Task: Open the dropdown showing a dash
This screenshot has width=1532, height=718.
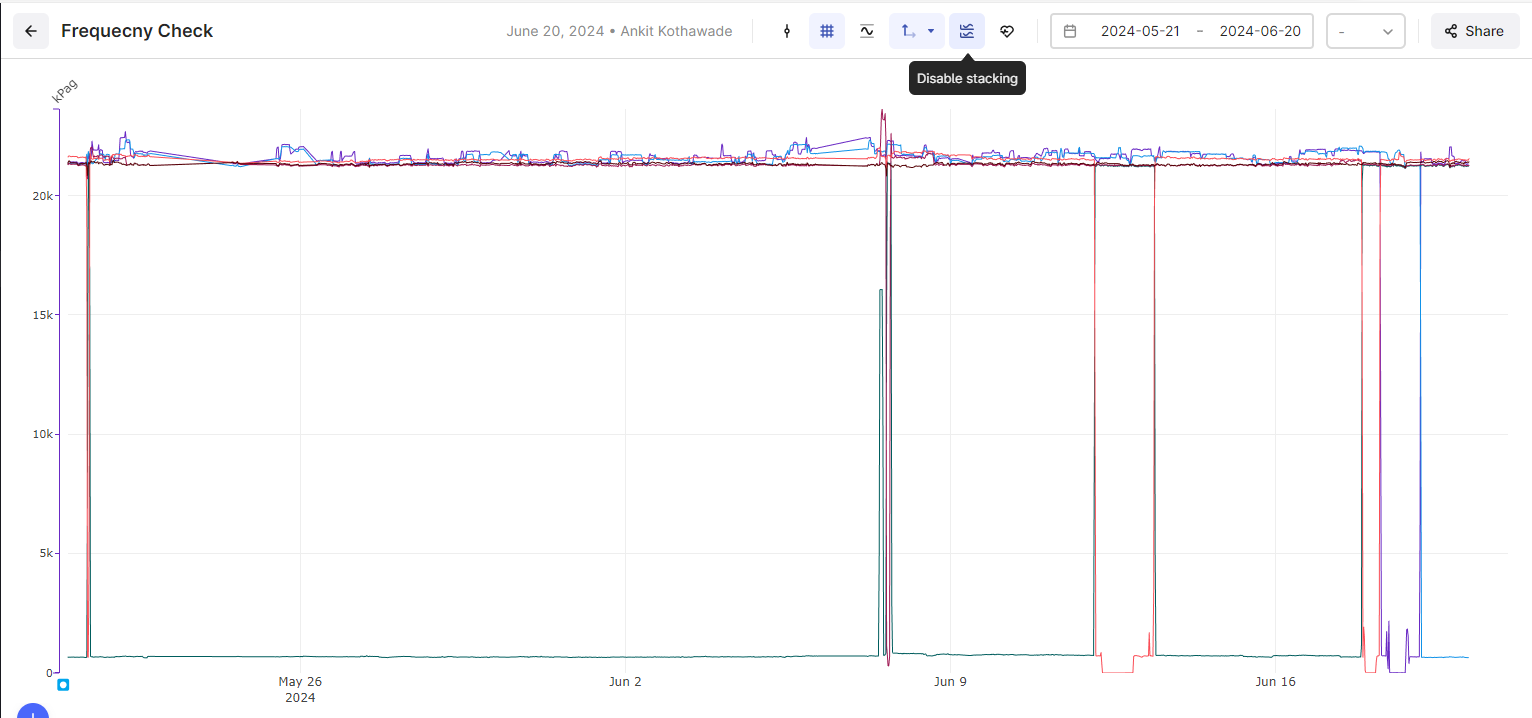Action: click(1366, 31)
